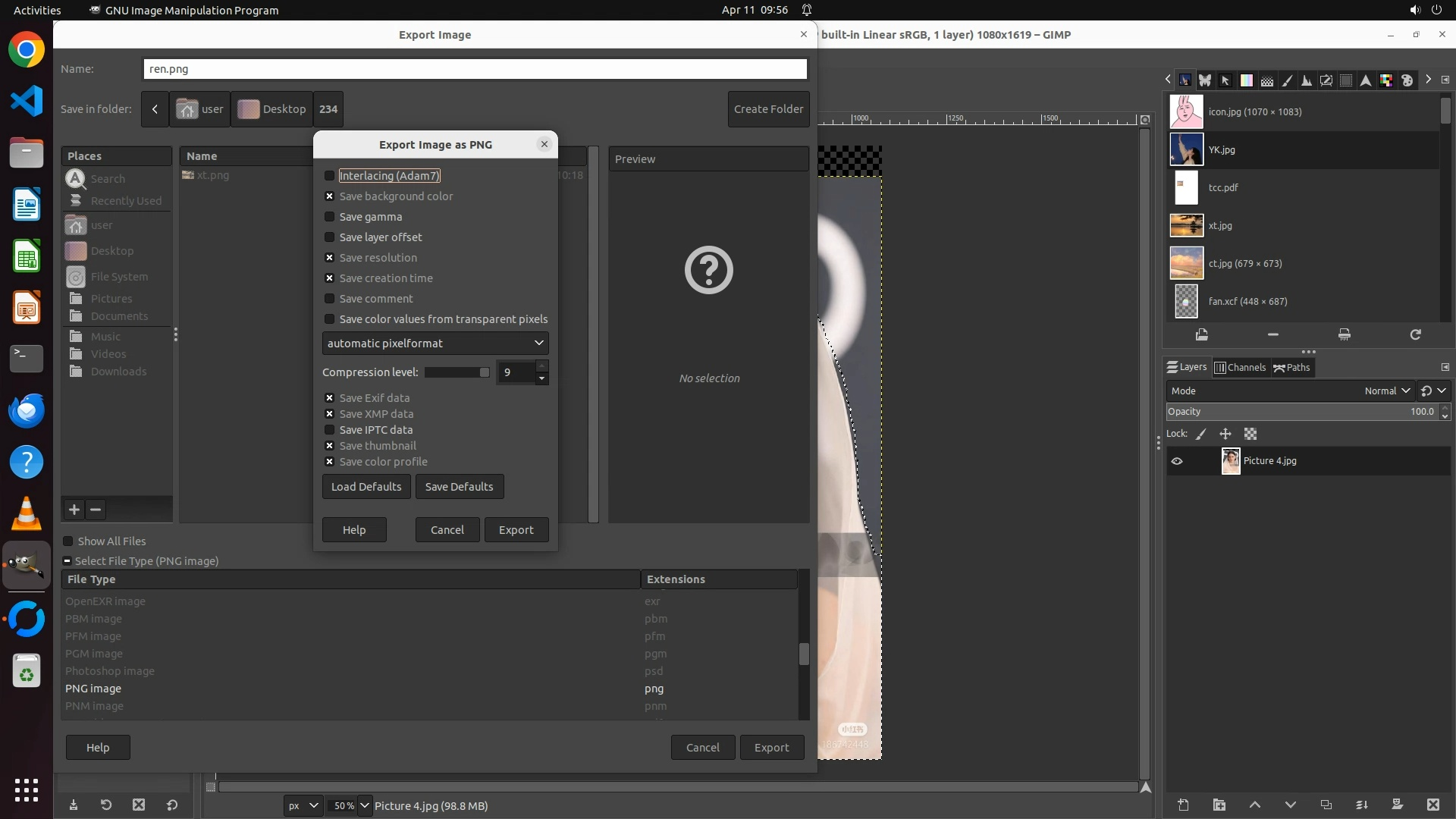Open the layer Mode Normal dropdown
This screenshot has height=819, width=1456.
coord(1386,391)
